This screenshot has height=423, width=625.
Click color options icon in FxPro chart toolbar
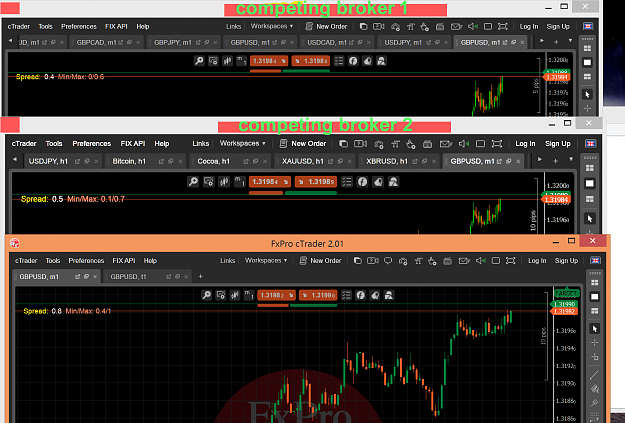(x=375, y=295)
